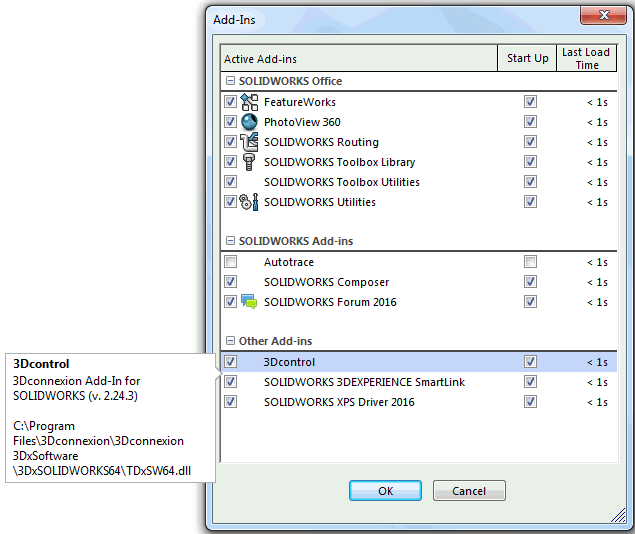Click the SOLIDWORKS Office group heading text
The image size is (635, 534).
tap(290, 81)
